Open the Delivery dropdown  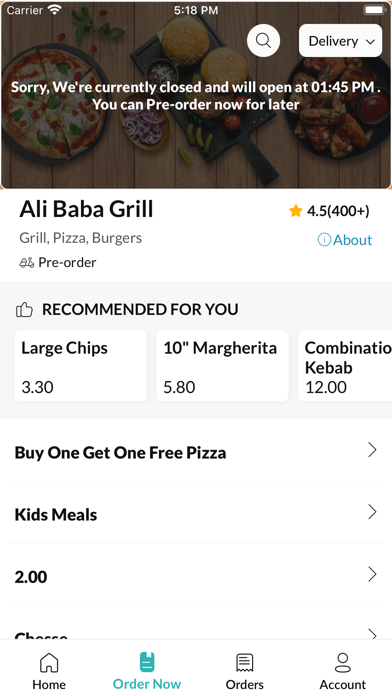click(x=341, y=41)
